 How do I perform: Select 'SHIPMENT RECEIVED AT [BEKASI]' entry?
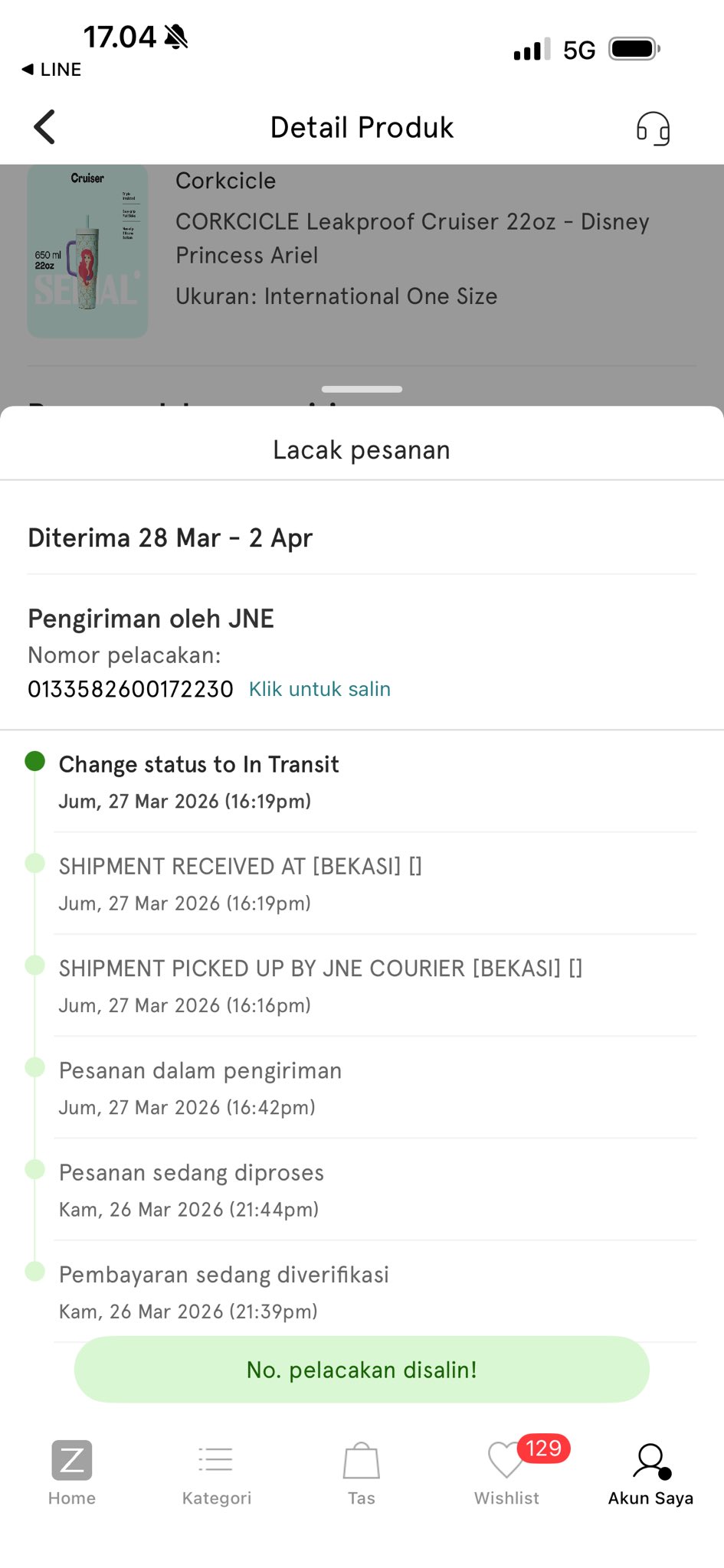[x=241, y=867]
